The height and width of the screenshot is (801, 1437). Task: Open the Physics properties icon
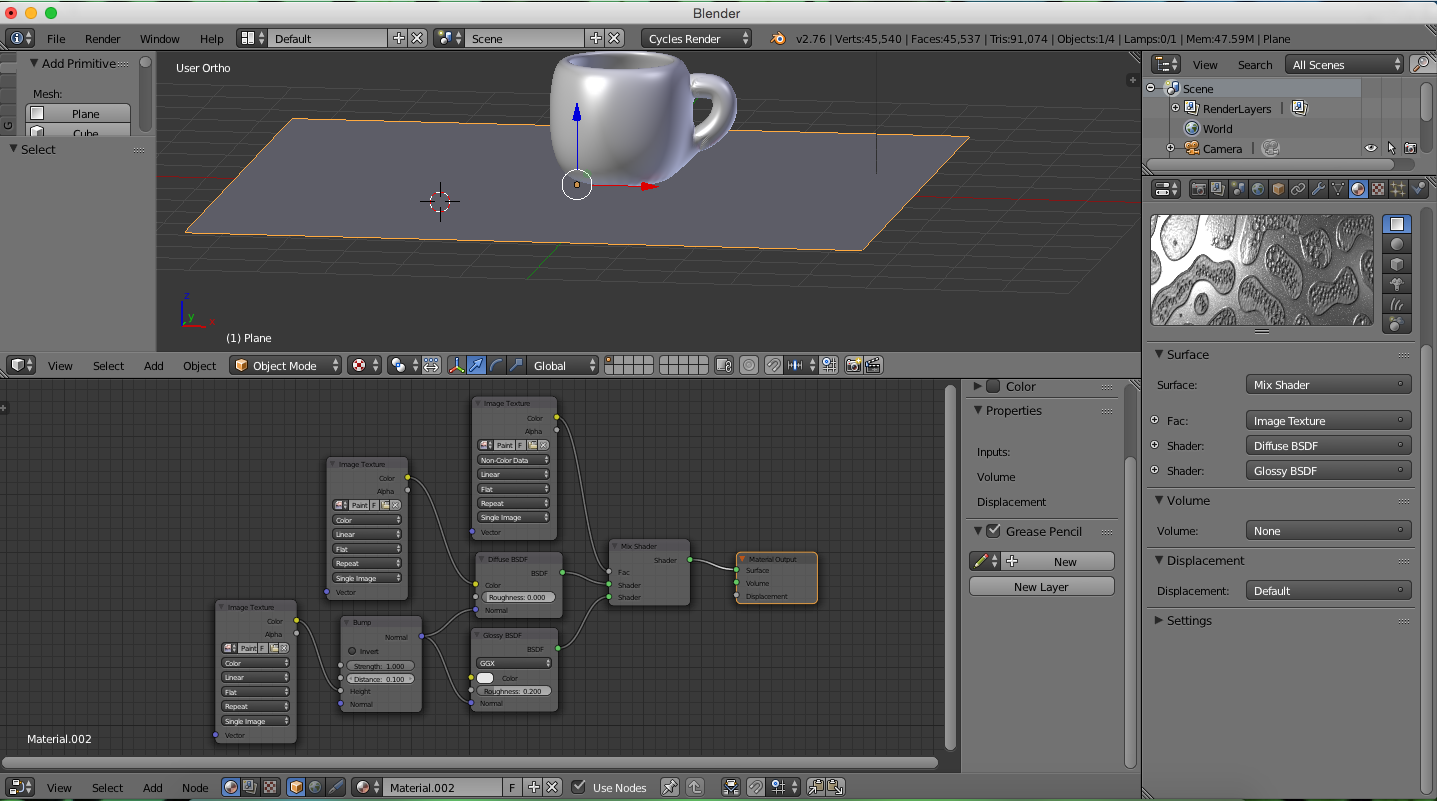coord(1418,188)
